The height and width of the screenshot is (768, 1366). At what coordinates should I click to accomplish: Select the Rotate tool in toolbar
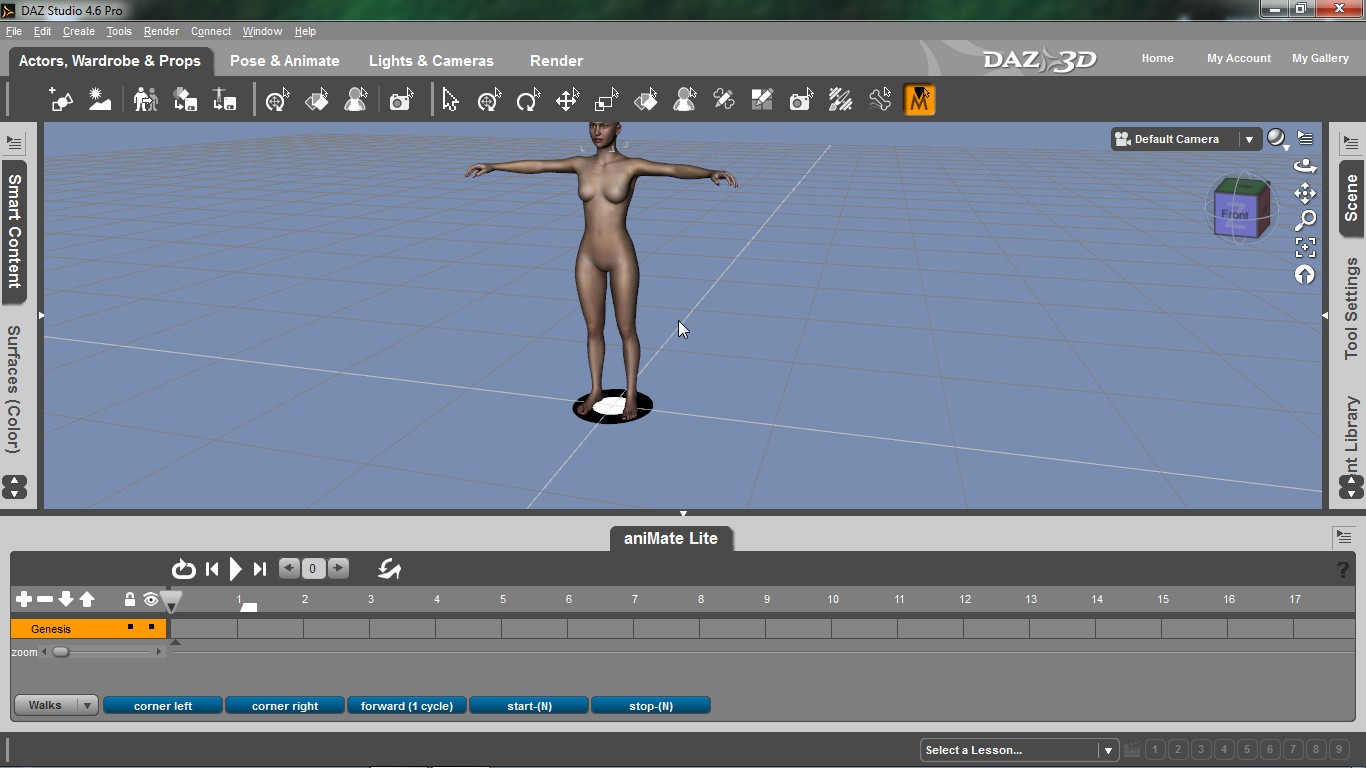(x=528, y=100)
